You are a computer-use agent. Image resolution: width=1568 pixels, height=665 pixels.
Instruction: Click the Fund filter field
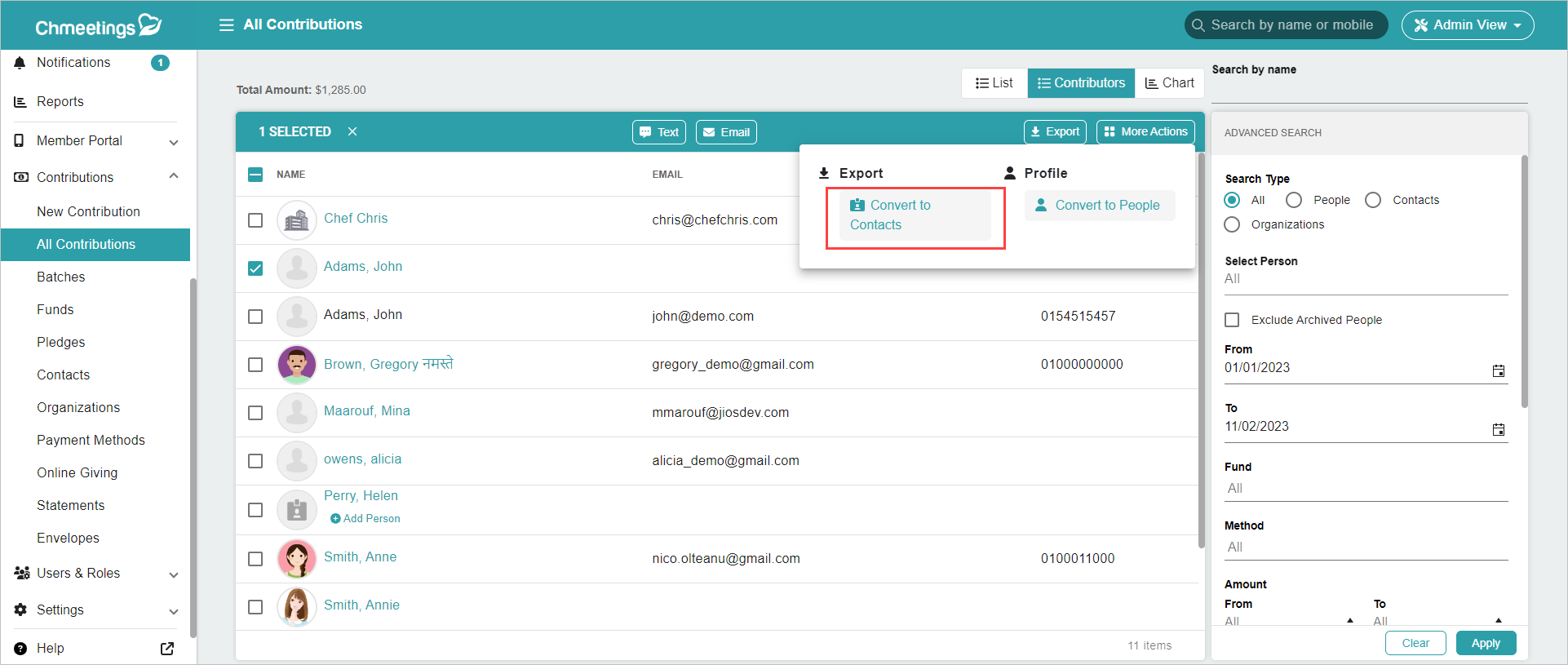(x=1365, y=488)
